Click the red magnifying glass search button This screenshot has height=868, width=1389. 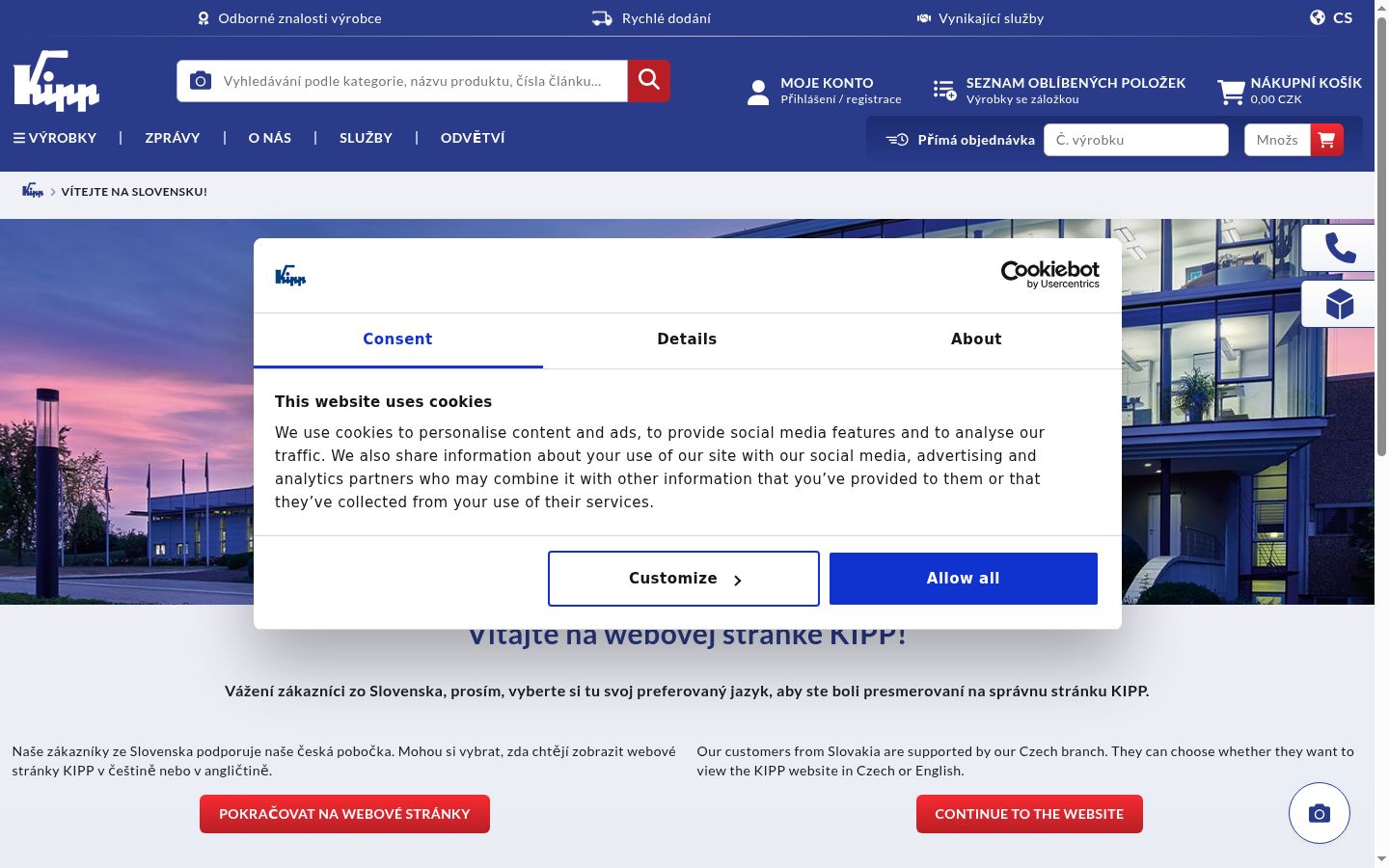(x=649, y=80)
